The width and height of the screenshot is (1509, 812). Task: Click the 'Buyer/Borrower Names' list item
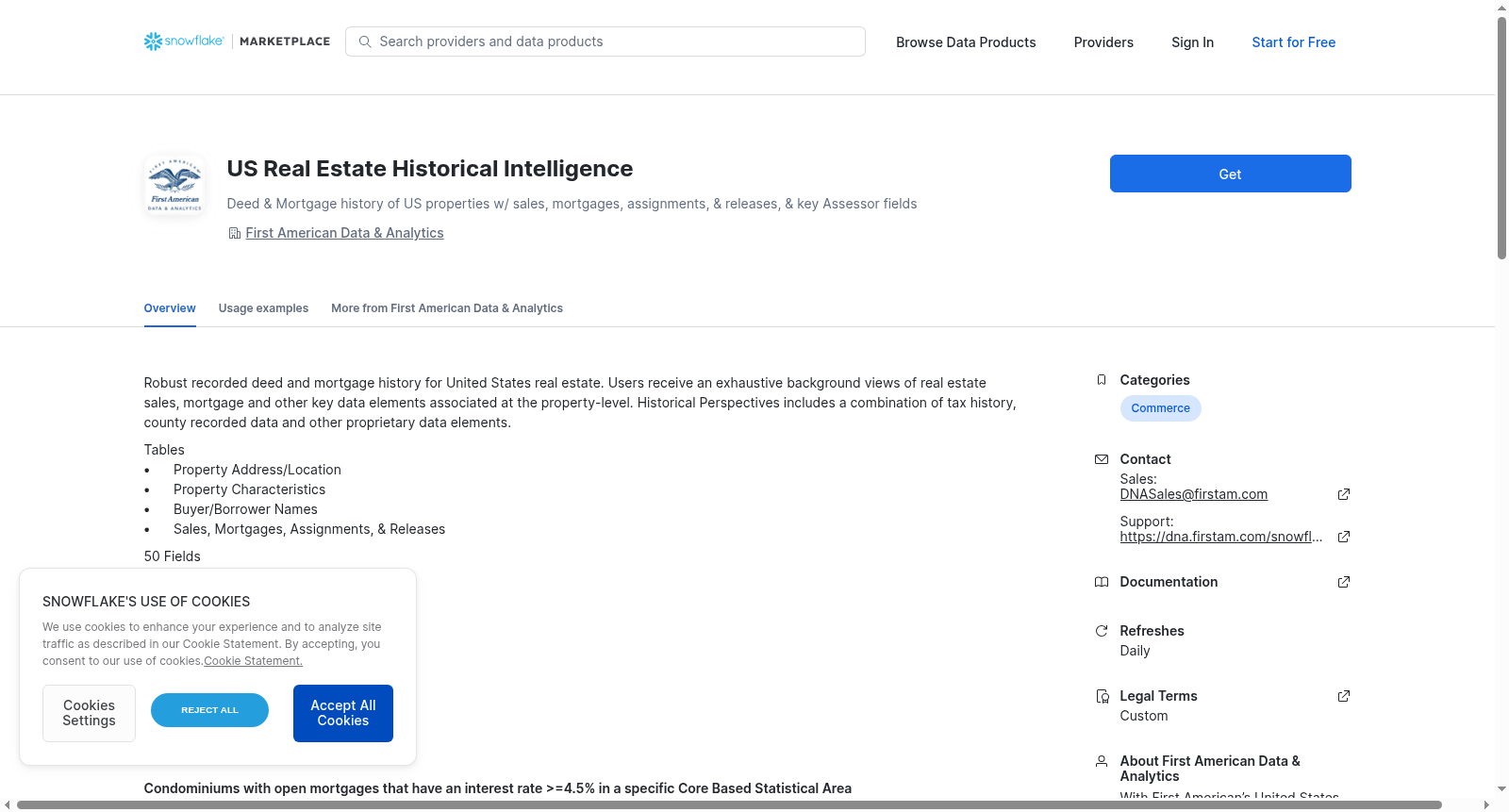click(x=245, y=509)
